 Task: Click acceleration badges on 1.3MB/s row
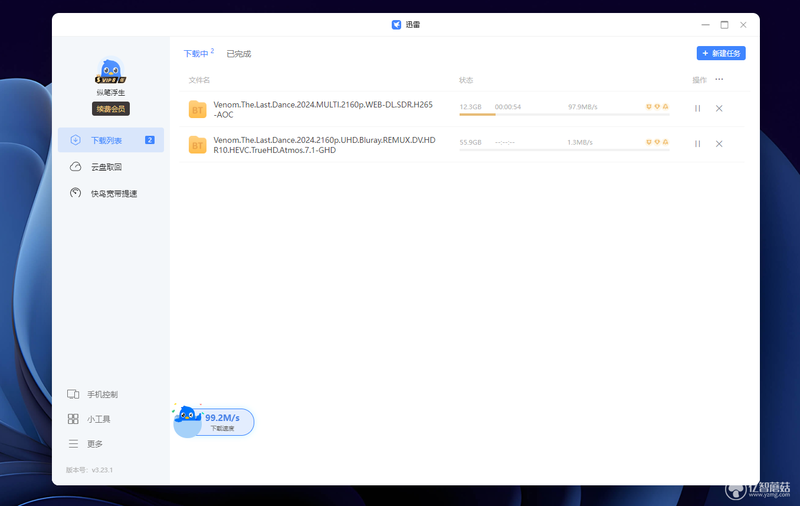point(657,142)
